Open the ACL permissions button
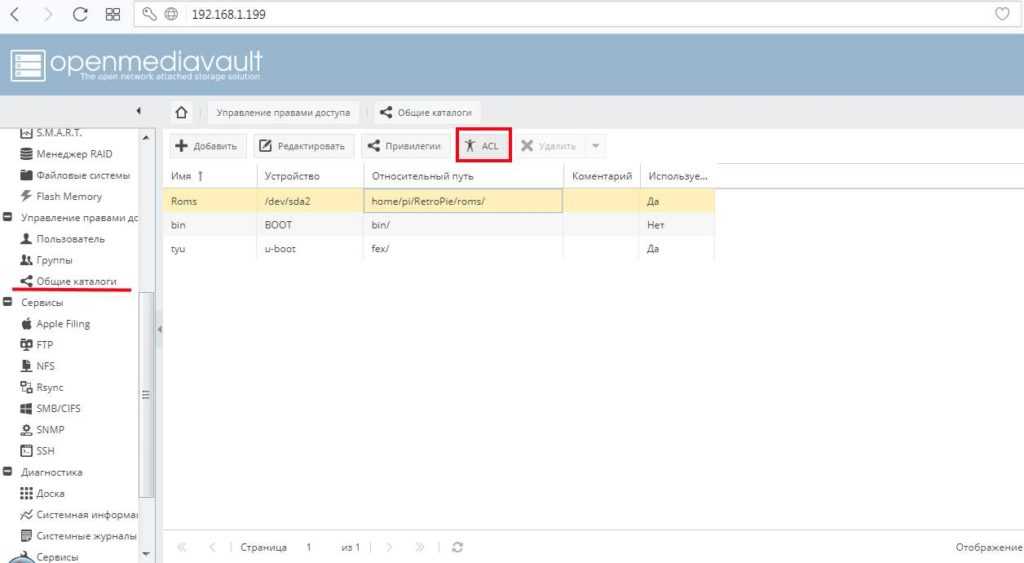The width and height of the screenshot is (1024, 563). coord(483,146)
